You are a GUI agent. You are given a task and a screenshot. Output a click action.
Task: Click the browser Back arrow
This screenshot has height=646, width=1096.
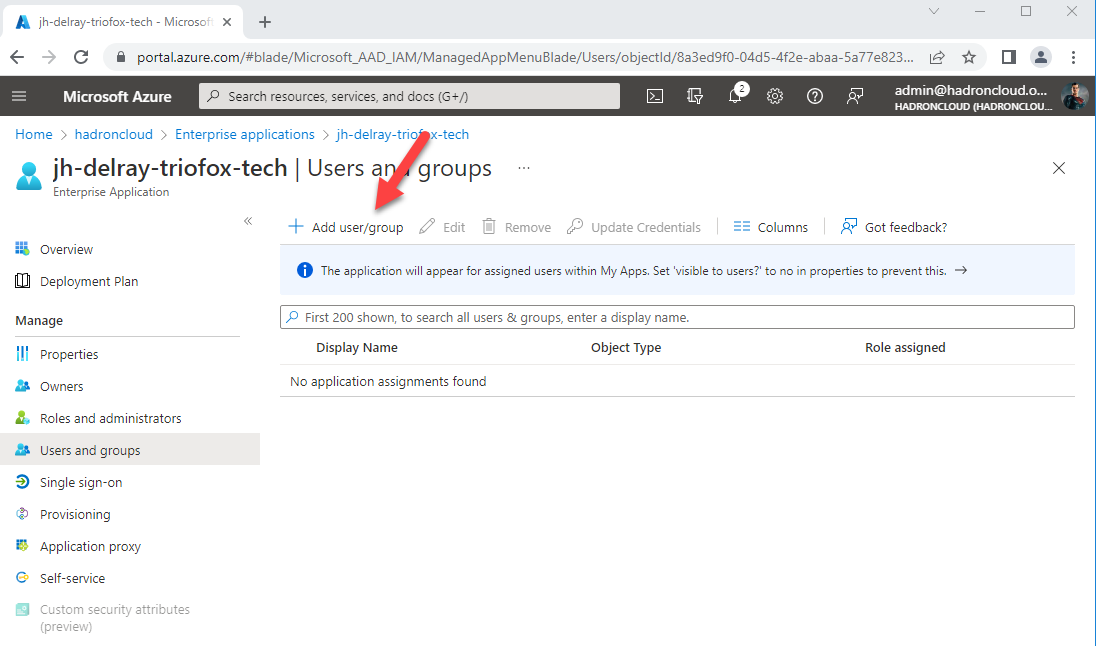[x=17, y=57]
